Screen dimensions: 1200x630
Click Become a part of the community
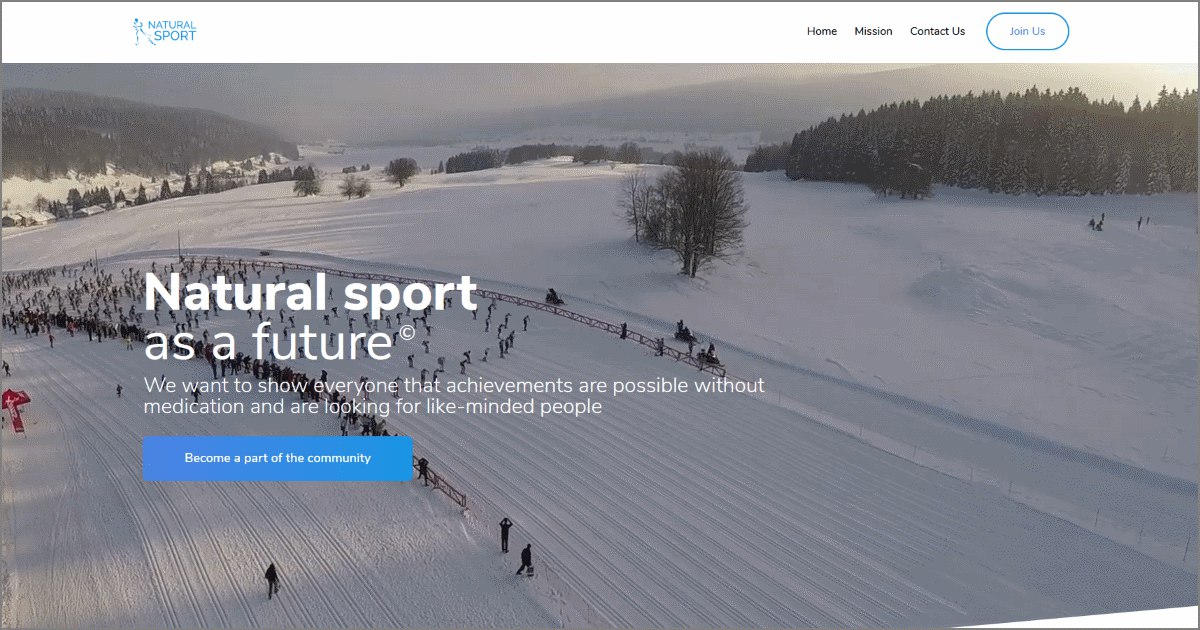277,458
